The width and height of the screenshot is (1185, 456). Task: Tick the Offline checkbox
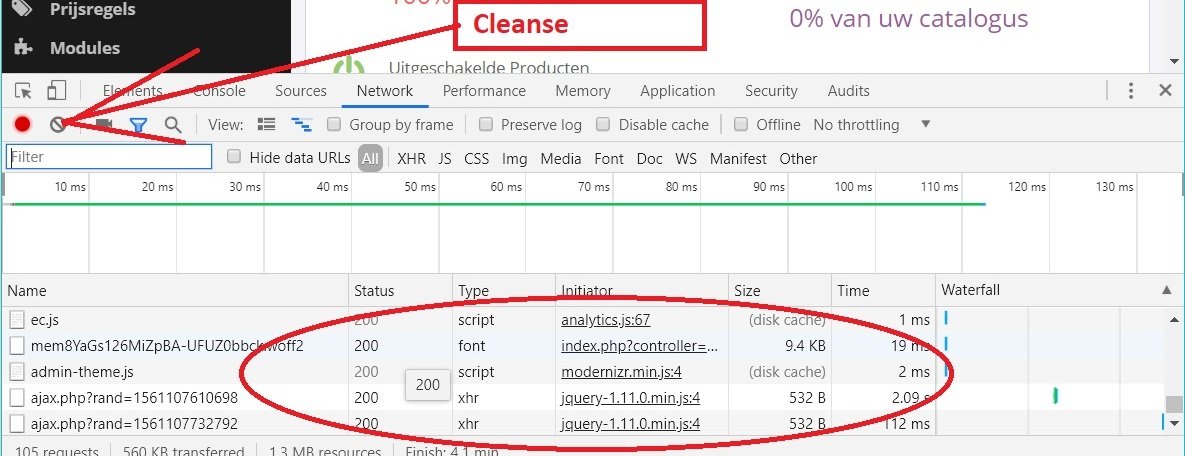(741, 125)
